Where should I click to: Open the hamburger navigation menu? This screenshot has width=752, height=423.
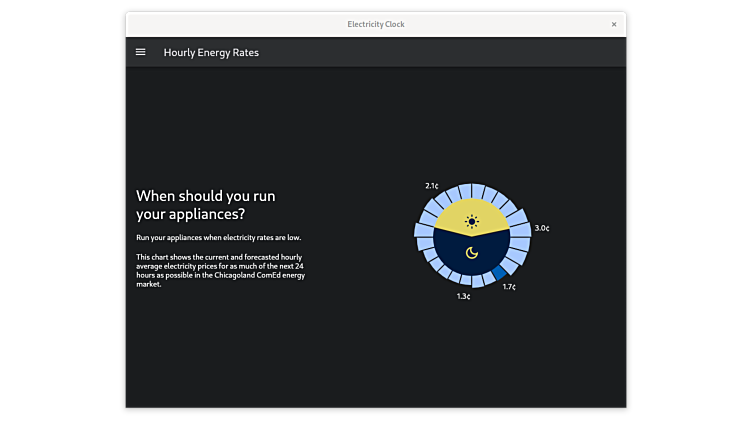coord(140,52)
